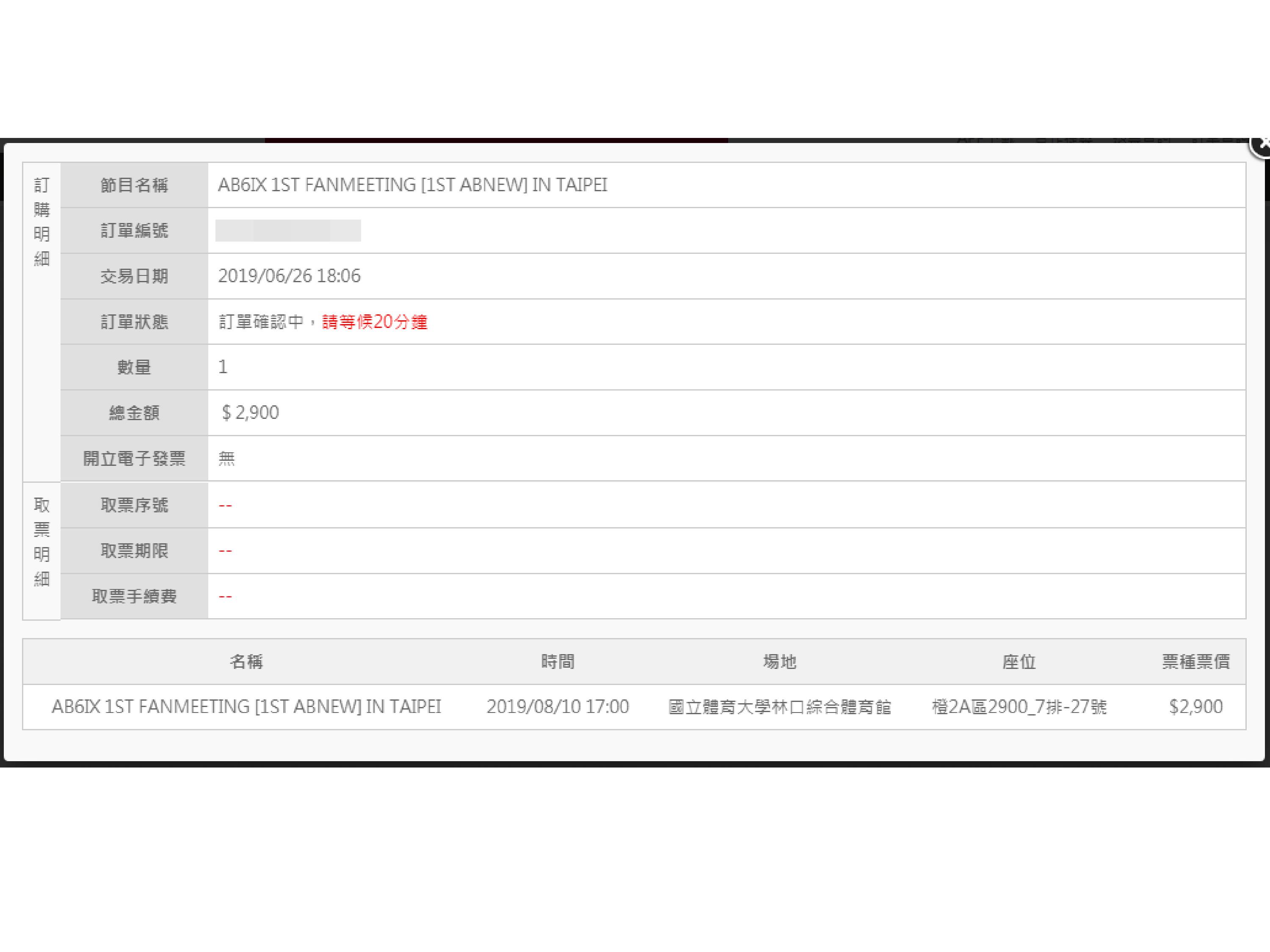Click the 開立電子發票 row label
The height and width of the screenshot is (952, 1270).
pos(134,459)
